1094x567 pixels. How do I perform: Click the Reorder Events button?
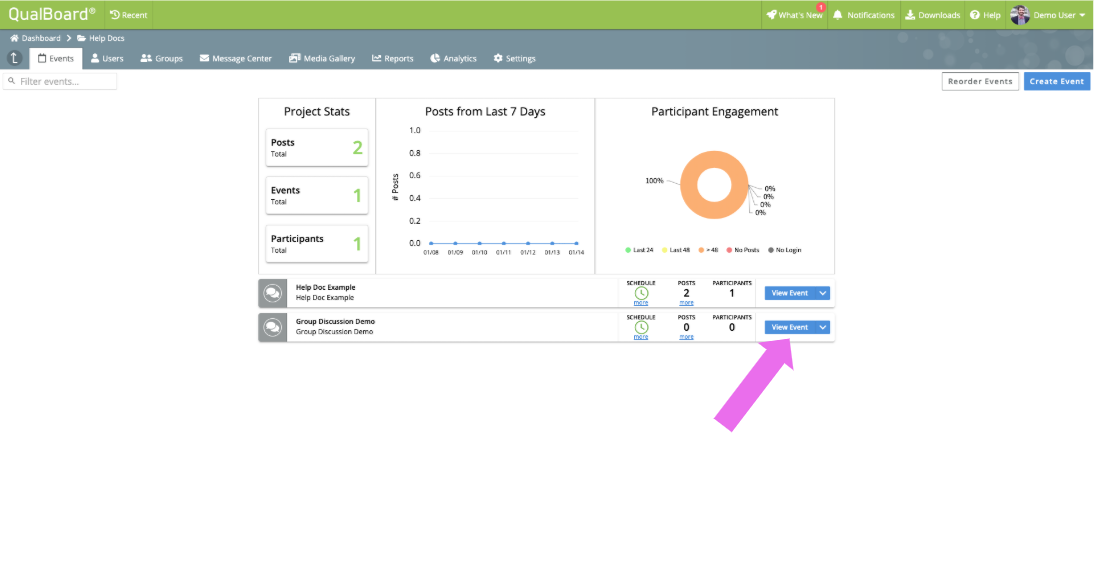(x=980, y=82)
